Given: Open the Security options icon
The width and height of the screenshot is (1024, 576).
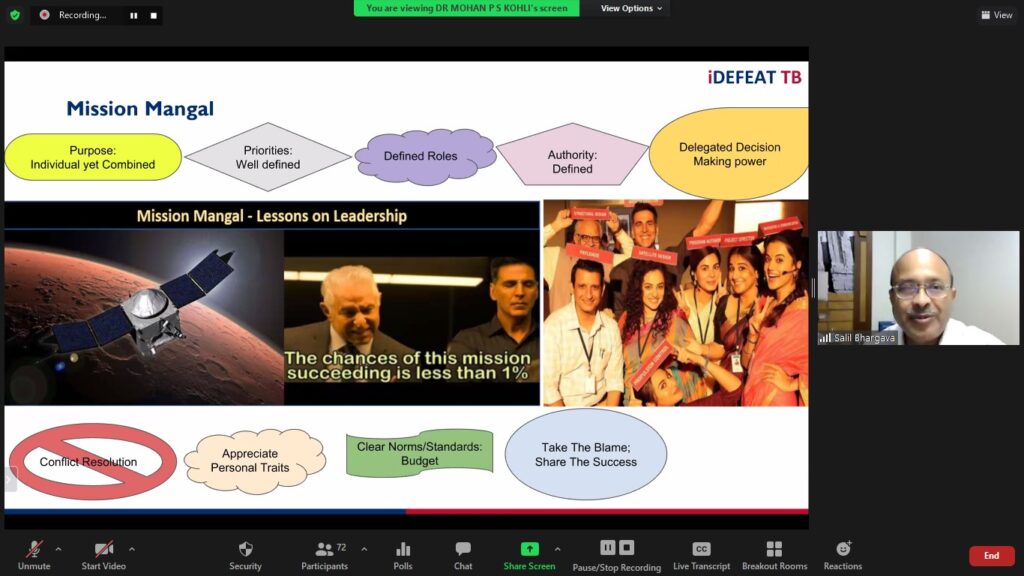Looking at the screenshot, I should pyautogui.click(x=245, y=550).
